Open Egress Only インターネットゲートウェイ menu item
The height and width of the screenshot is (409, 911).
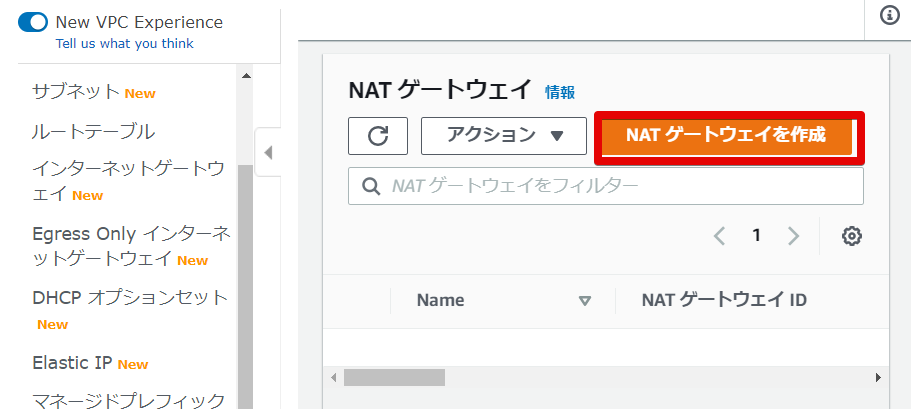pyautogui.click(x=131, y=247)
